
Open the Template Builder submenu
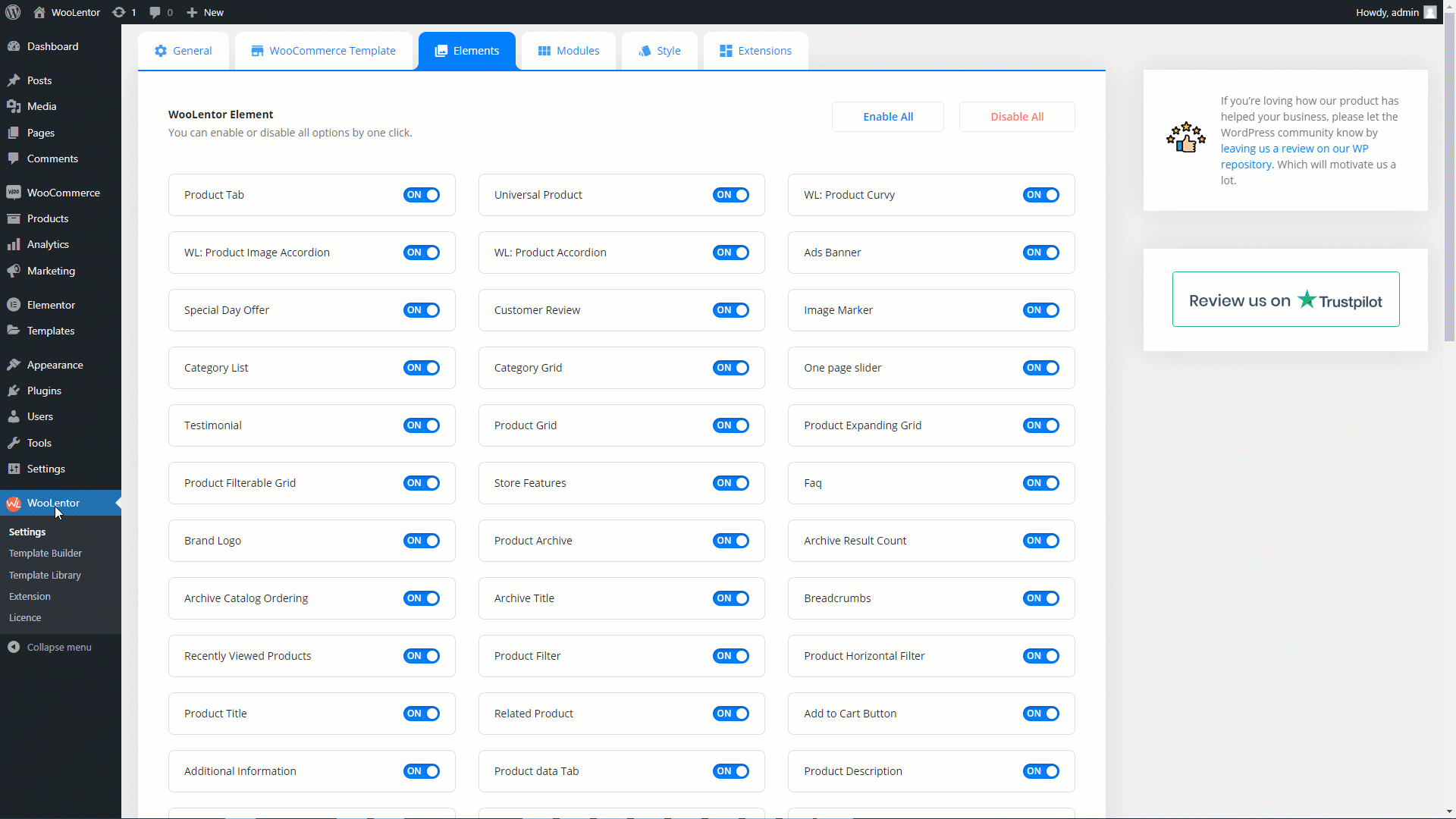[45, 553]
